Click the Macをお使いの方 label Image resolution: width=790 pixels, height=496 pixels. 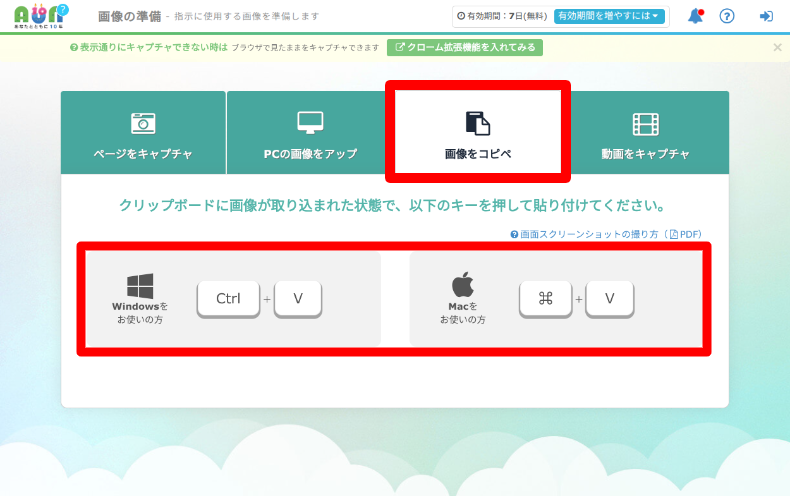(x=463, y=313)
